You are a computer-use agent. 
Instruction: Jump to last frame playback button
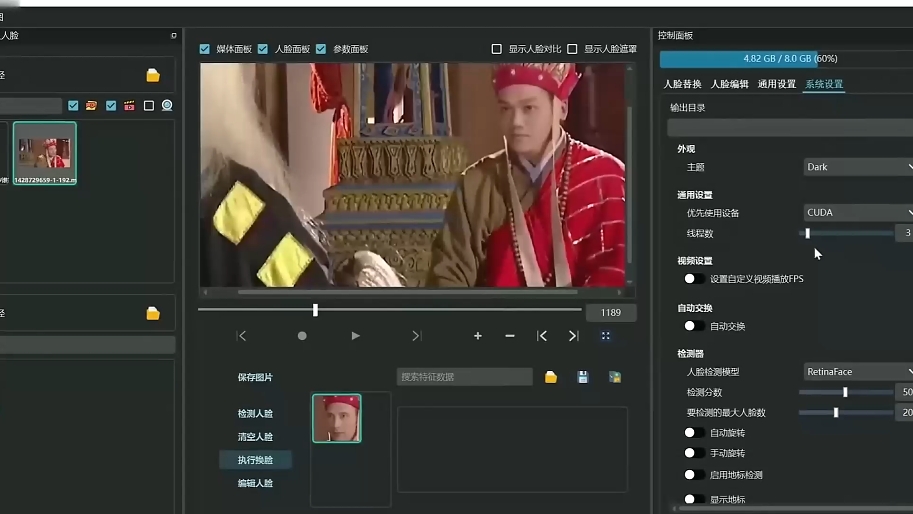pos(416,336)
